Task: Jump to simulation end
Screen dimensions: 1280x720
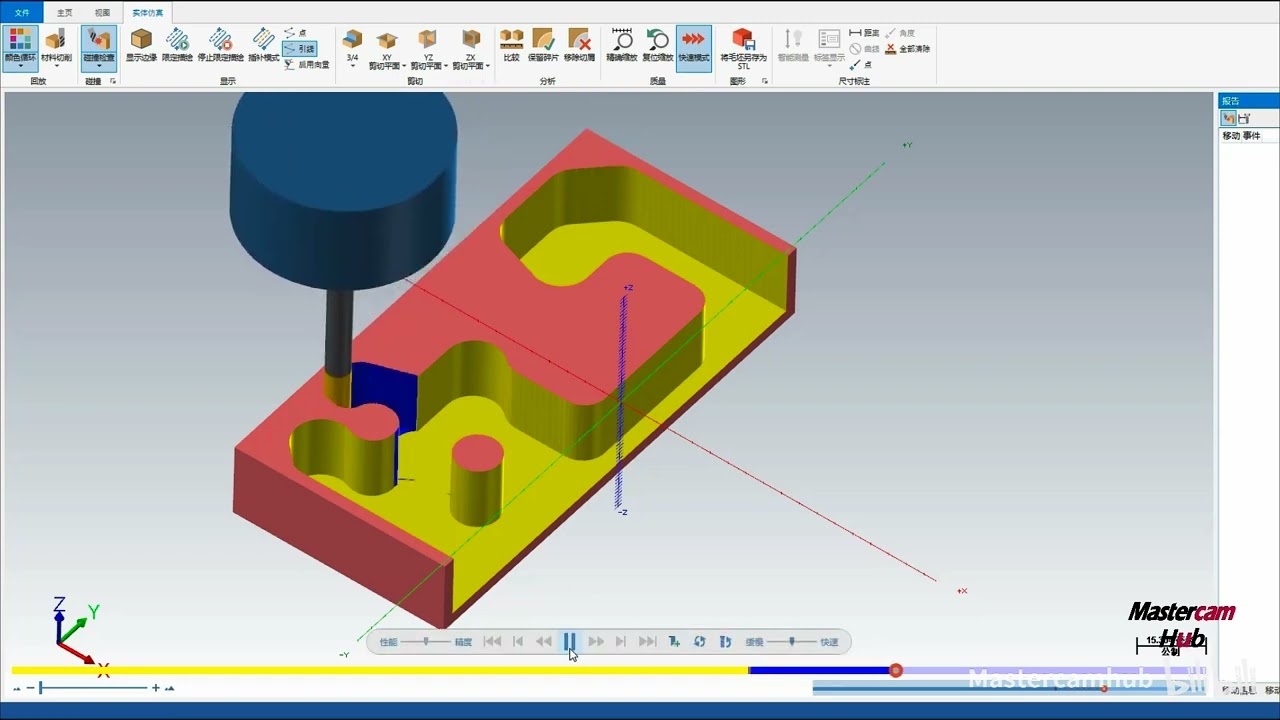Action: pyautogui.click(x=647, y=641)
